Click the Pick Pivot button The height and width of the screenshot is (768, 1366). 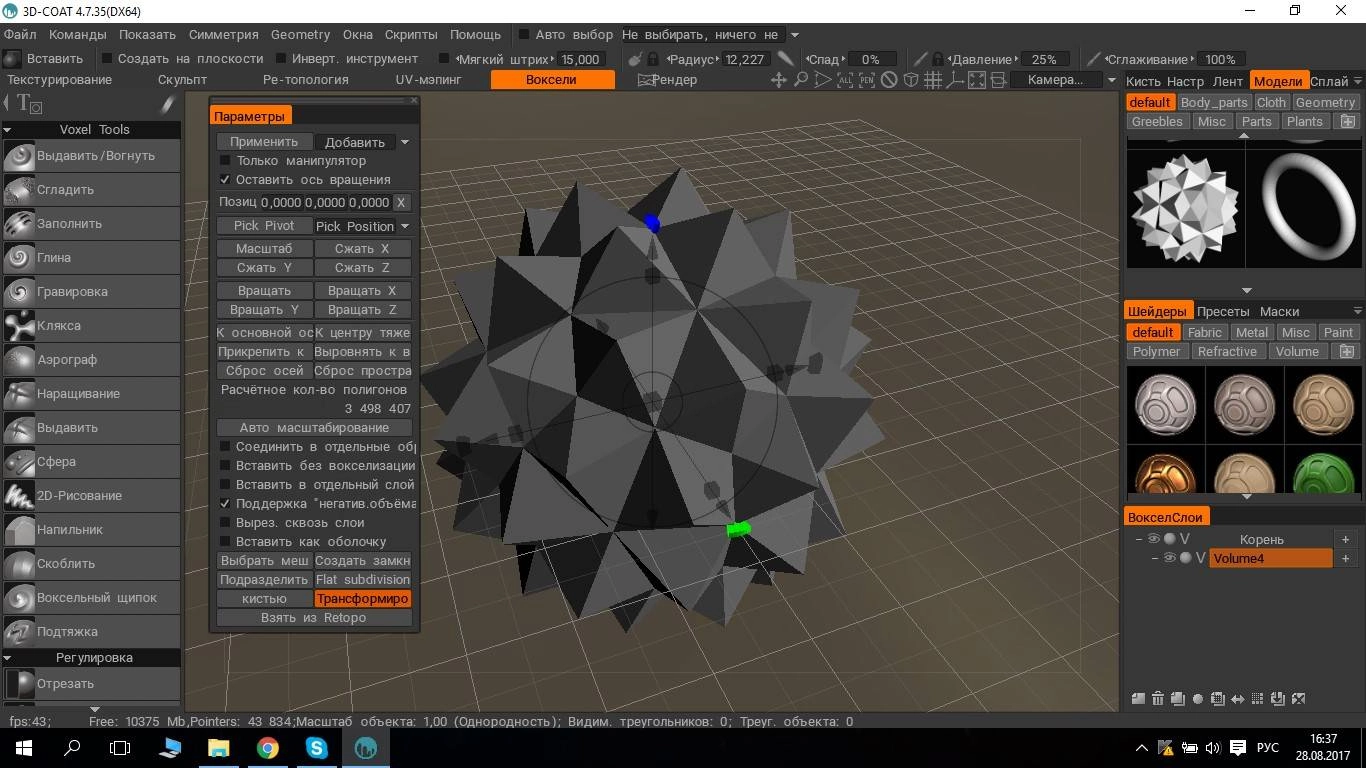point(264,226)
